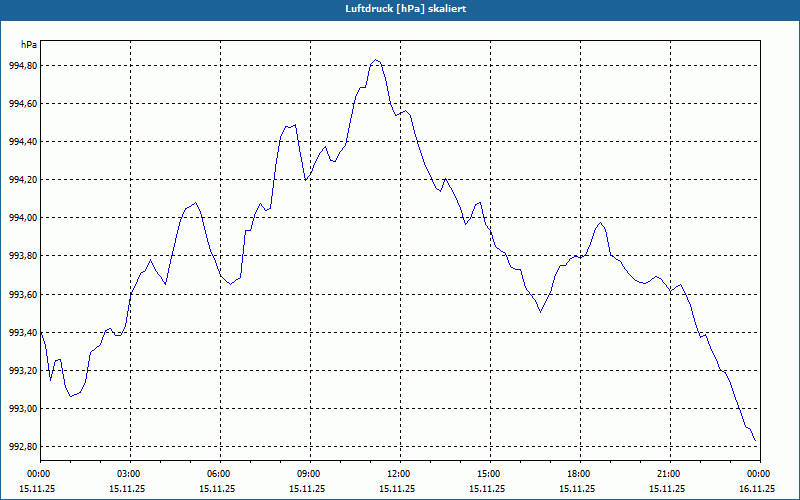
Task: Click the curve's end point at midnight
Action: coord(755,441)
